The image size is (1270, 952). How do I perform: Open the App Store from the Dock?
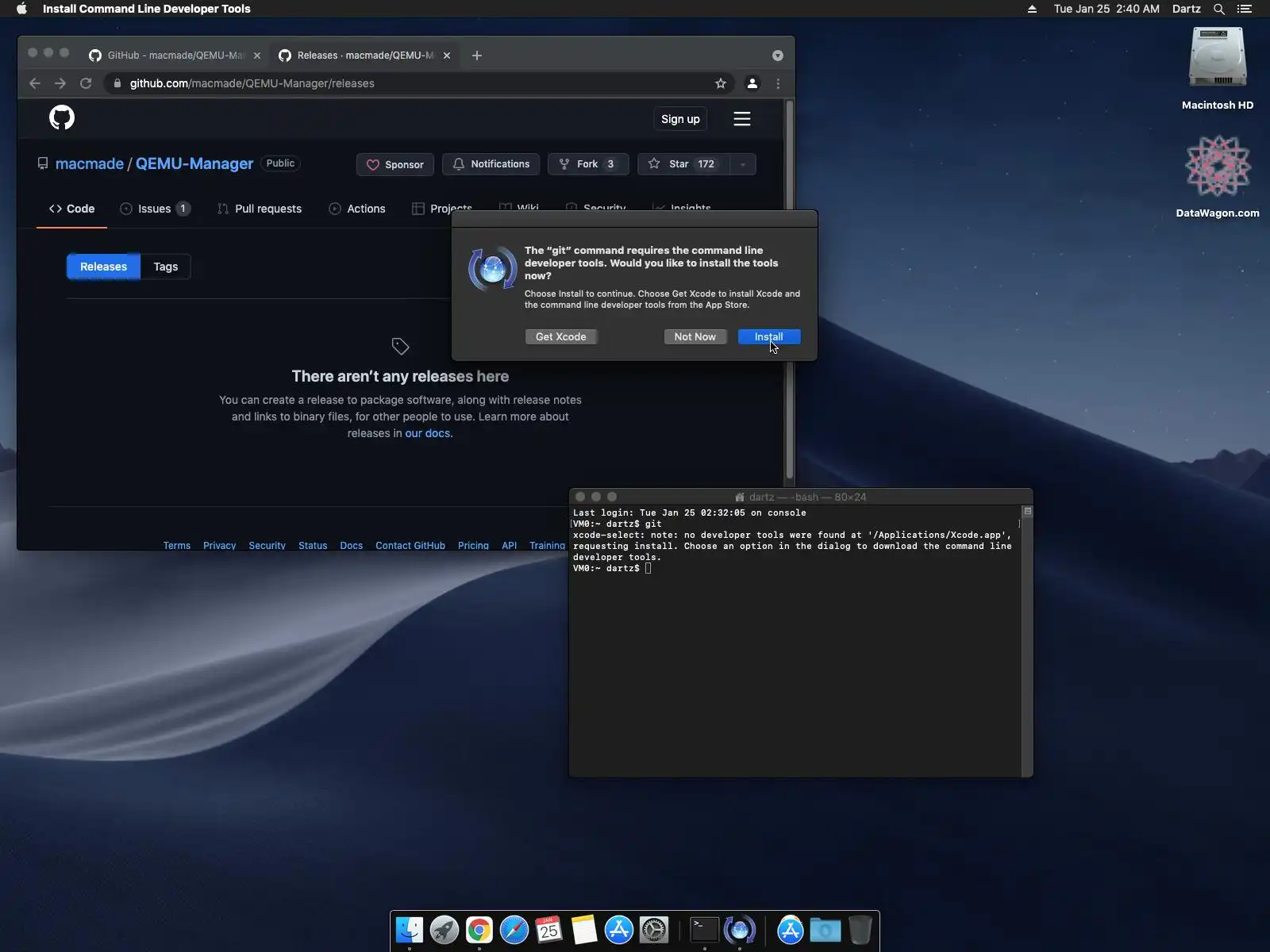click(x=619, y=930)
